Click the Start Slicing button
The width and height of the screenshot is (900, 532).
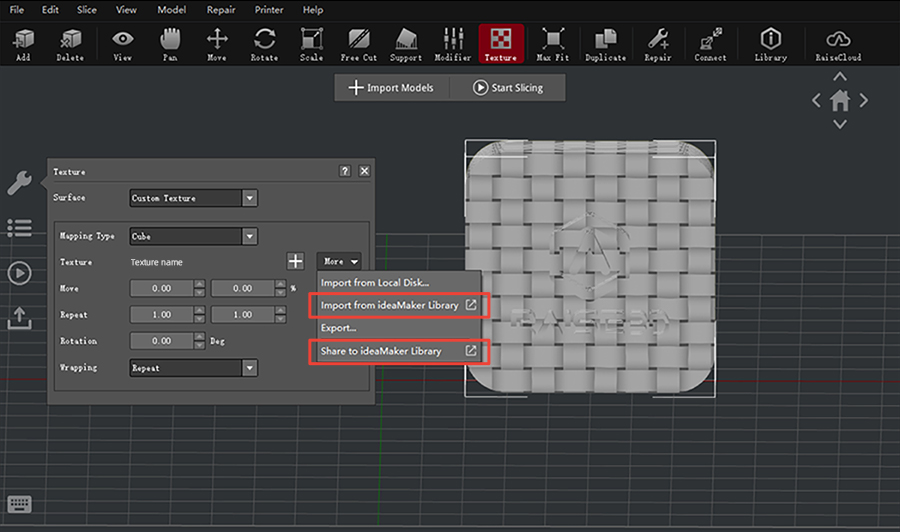click(508, 88)
